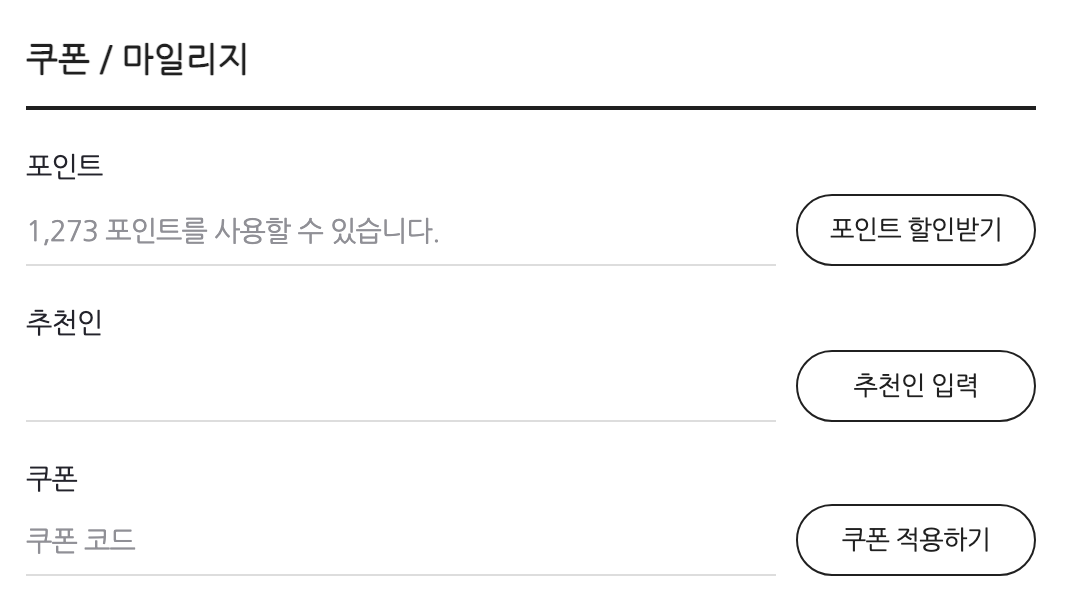Click the 추천인 section label
This screenshot has width=1092, height=616.
pyautogui.click(x=64, y=323)
